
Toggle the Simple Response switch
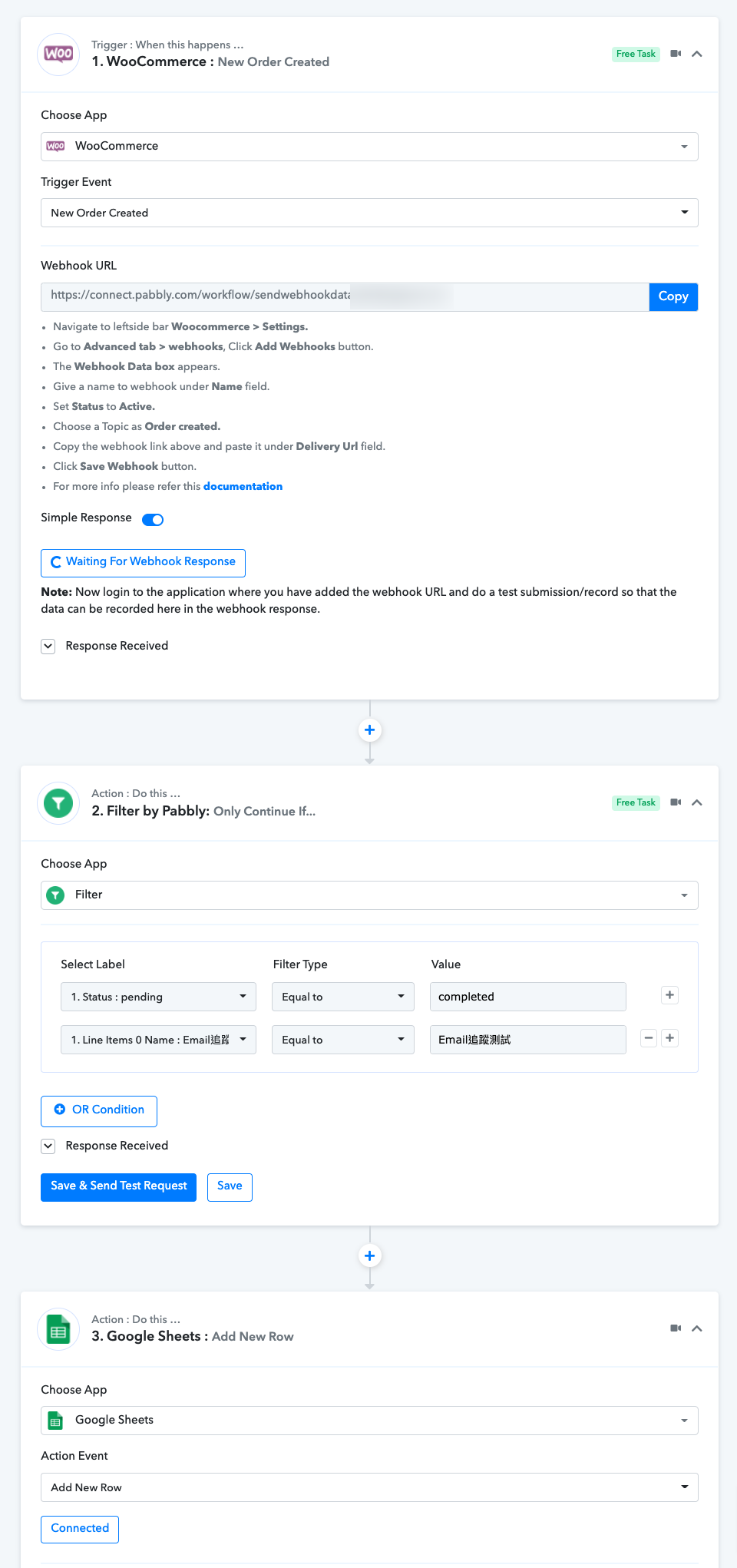tap(153, 520)
